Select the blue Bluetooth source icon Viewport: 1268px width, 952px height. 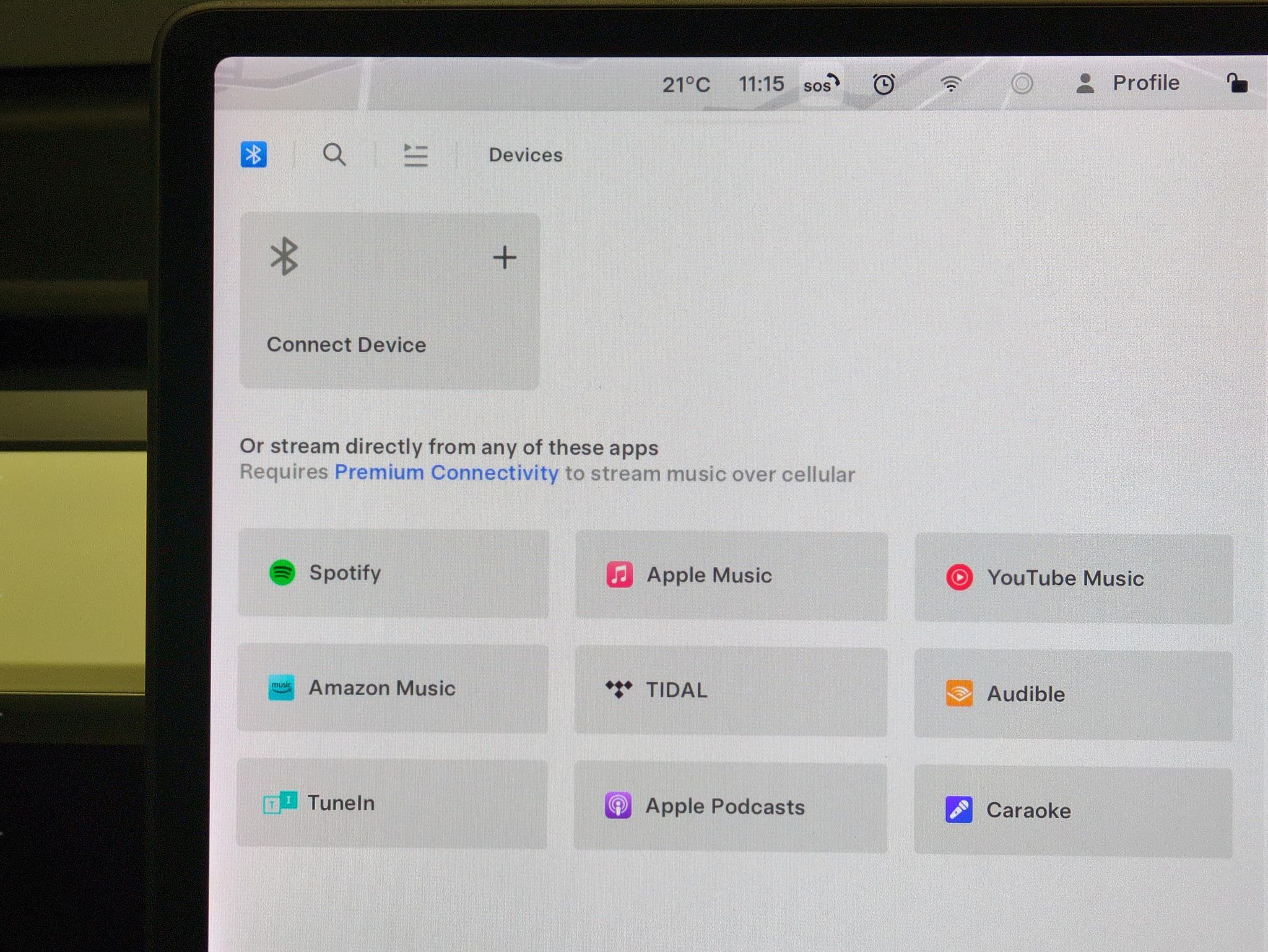coord(254,154)
